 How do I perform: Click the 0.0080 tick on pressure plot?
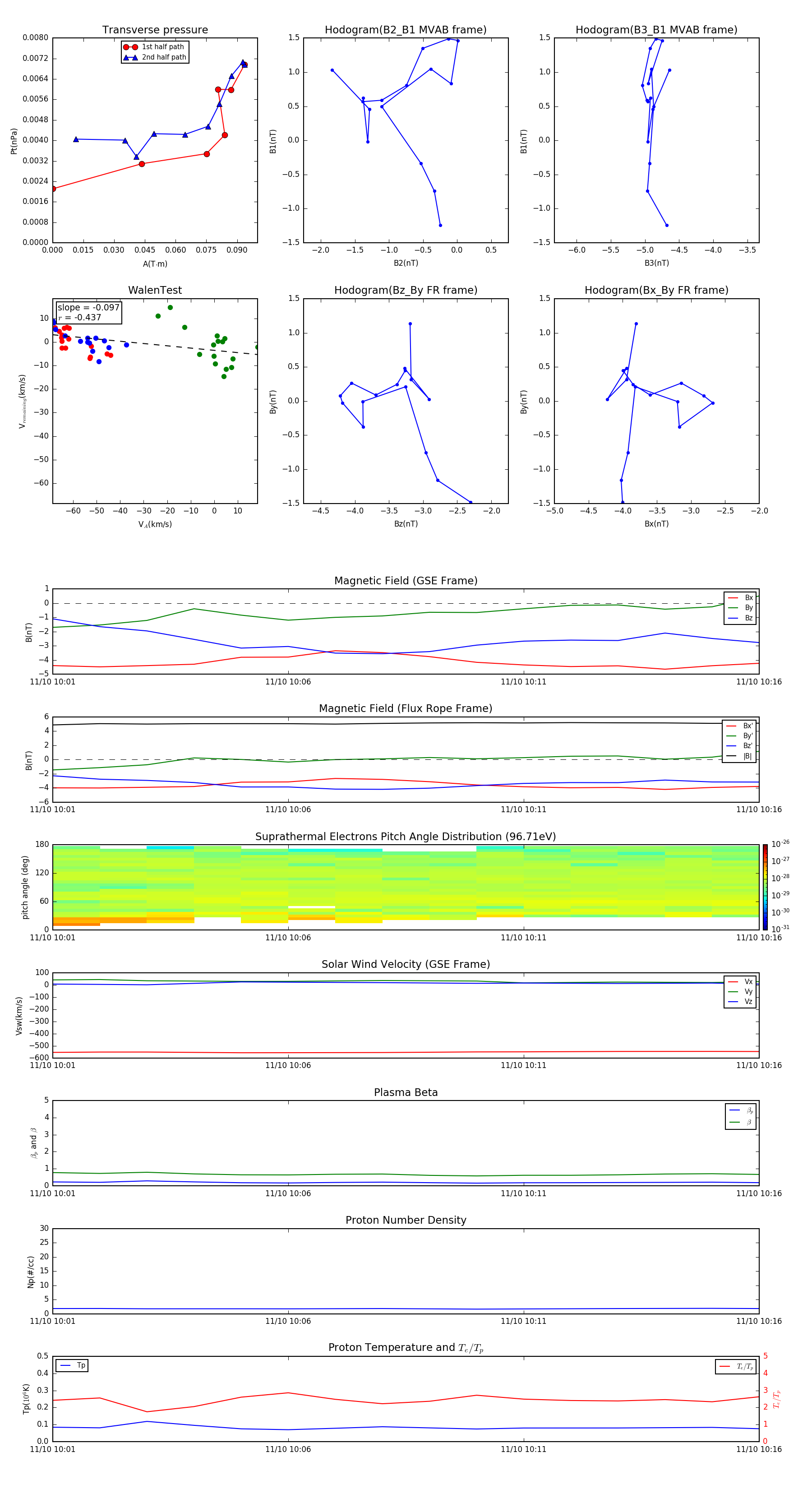pyautogui.click(x=35, y=37)
